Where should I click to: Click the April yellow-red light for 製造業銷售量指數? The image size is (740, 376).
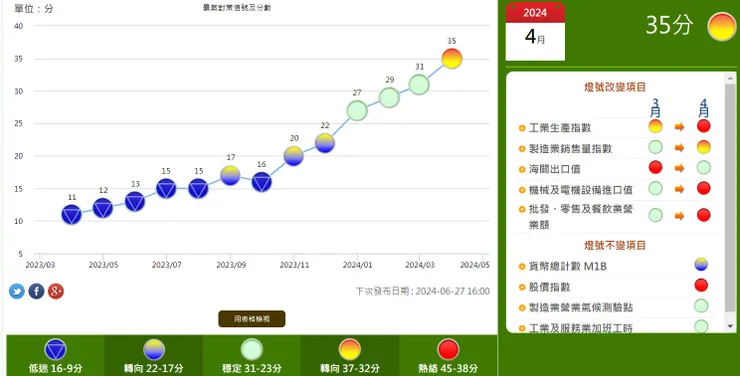pos(703,147)
